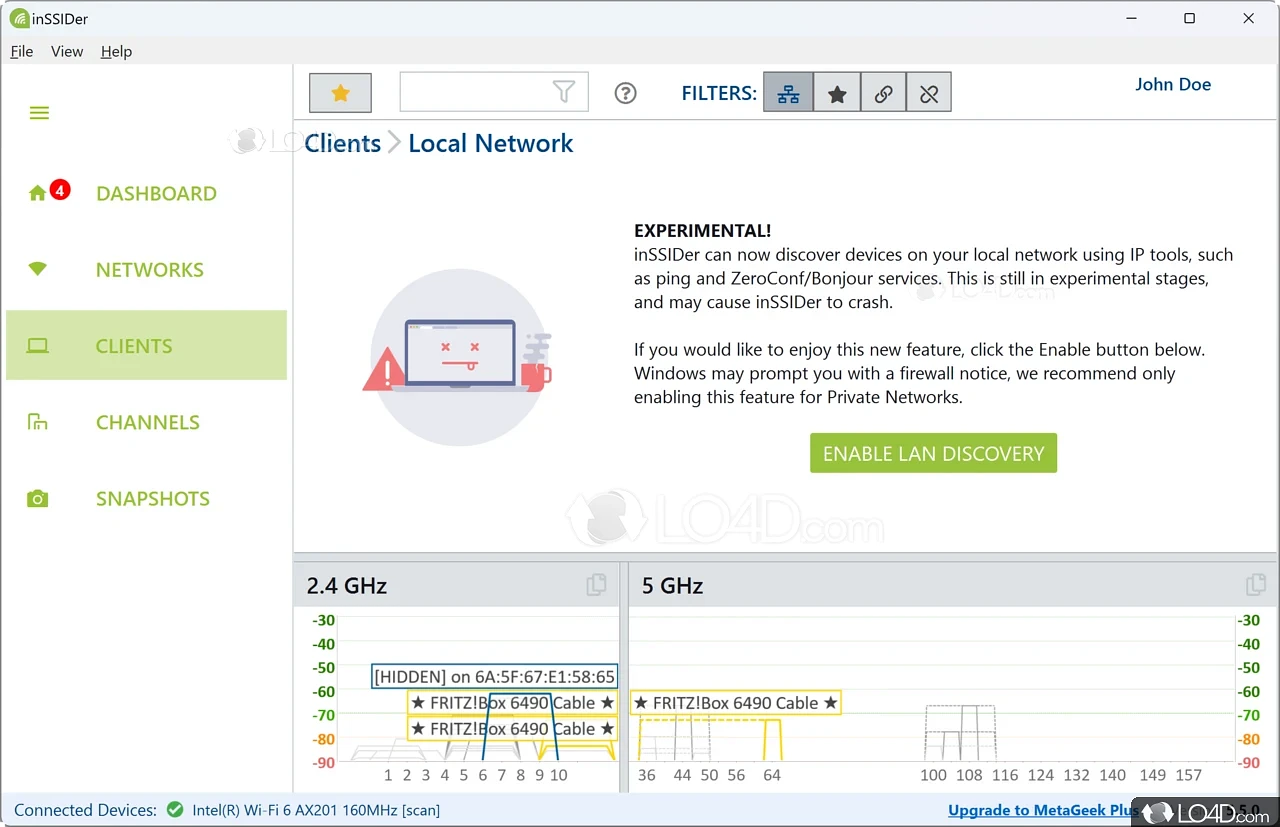The height and width of the screenshot is (827, 1280).
Task: Toggle the starred filter
Action: point(837,93)
